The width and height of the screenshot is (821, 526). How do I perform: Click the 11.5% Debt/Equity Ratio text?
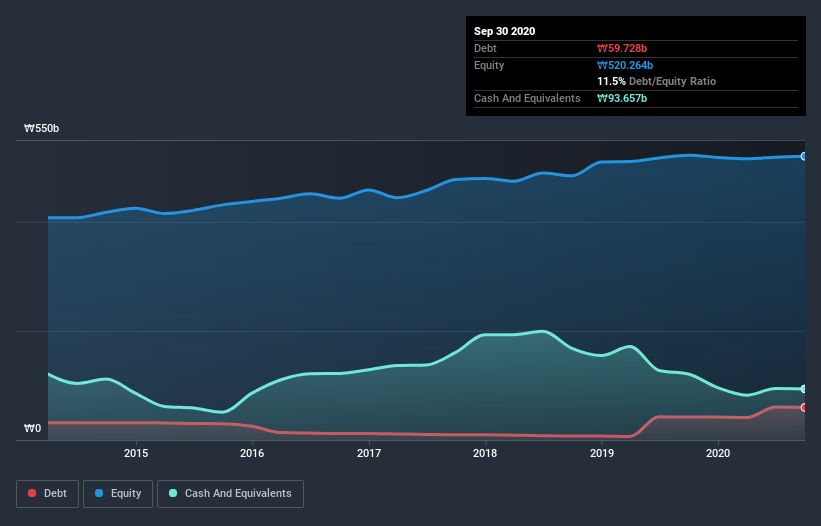(657, 81)
